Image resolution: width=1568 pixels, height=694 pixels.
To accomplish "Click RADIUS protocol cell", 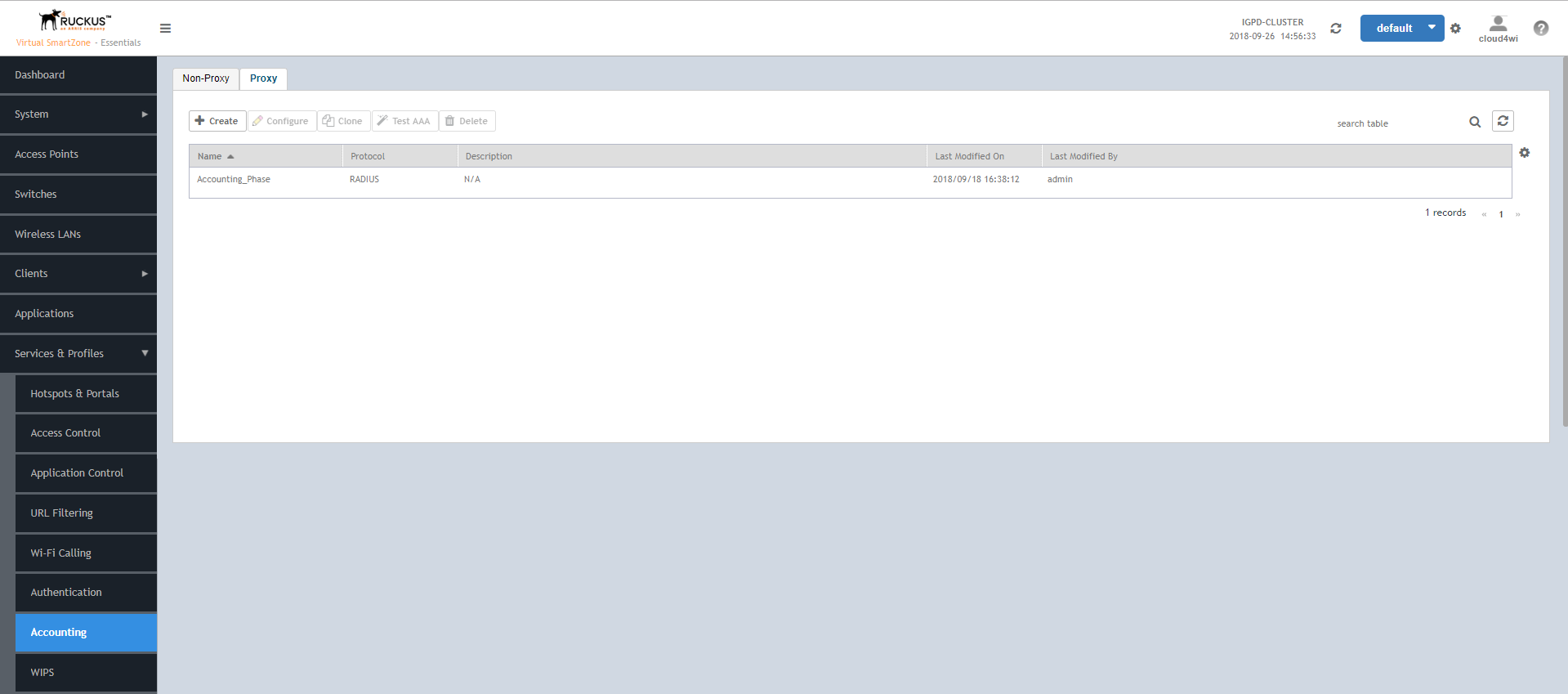I will (364, 180).
